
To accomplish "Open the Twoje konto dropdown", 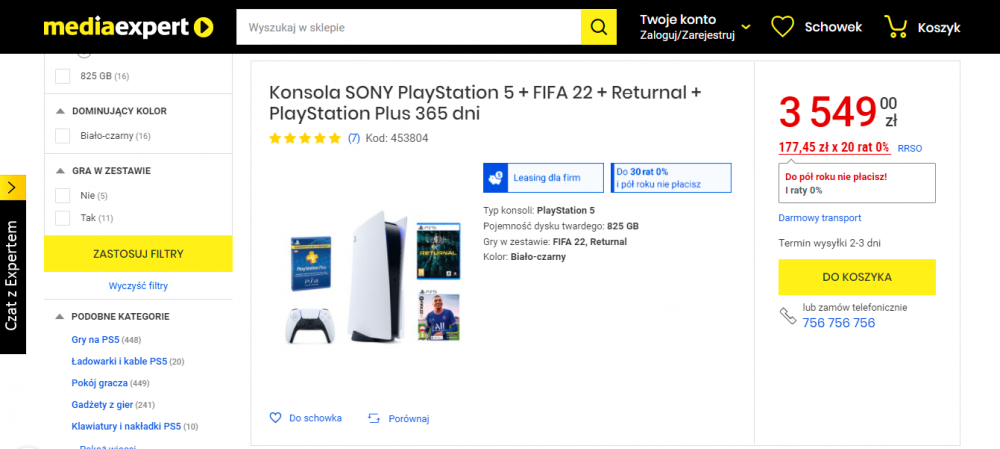I will click(x=695, y=27).
